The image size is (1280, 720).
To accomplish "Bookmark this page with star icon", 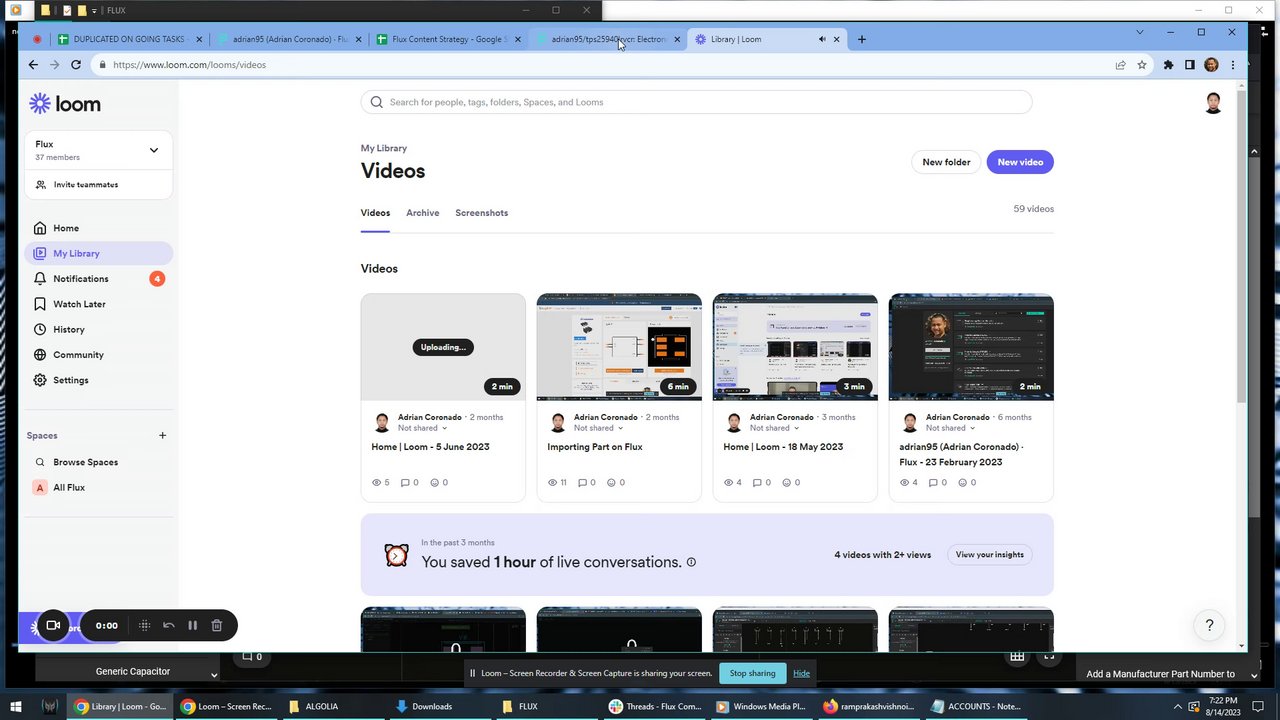I will tap(1142, 65).
